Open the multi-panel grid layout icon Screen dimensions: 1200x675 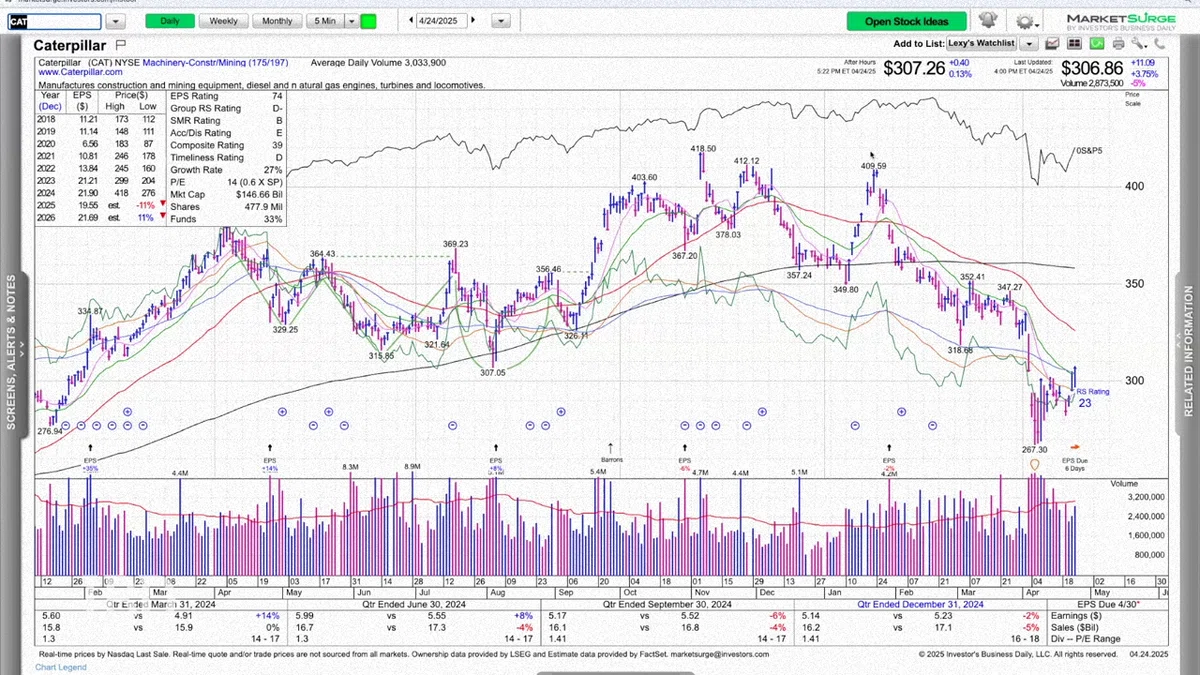1074,43
